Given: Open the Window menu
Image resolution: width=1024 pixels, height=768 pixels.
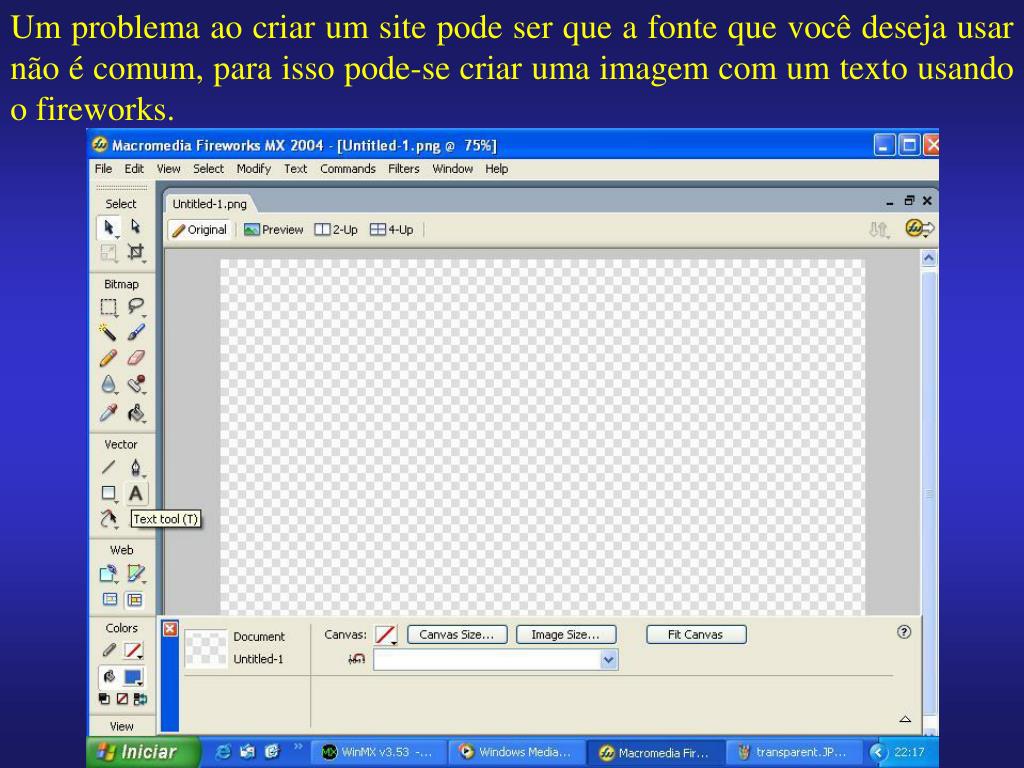Looking at the screenshot, I should point(453,168).
